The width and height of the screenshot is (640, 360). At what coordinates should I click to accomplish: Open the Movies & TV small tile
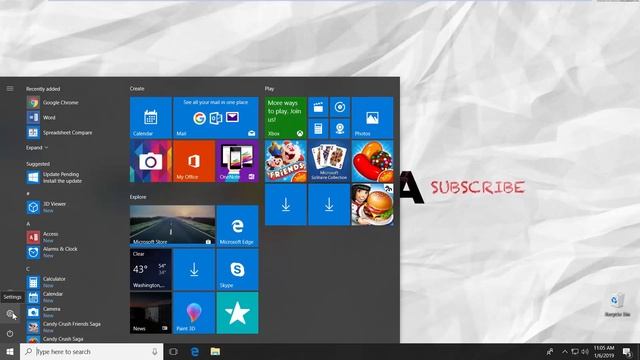[318, 107]
